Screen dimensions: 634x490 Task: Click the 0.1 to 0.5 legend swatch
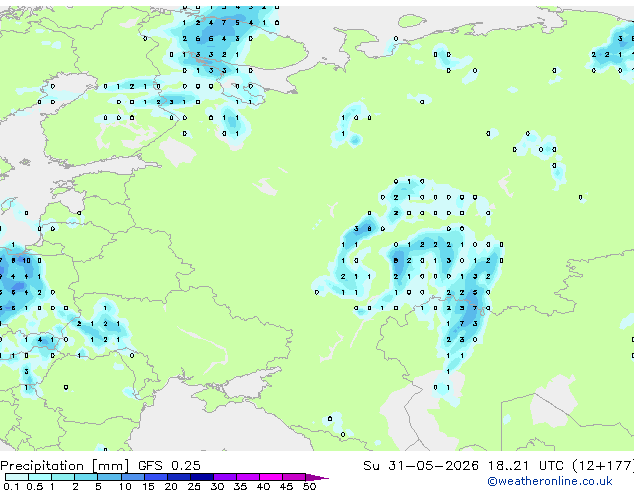click(17, 477)
